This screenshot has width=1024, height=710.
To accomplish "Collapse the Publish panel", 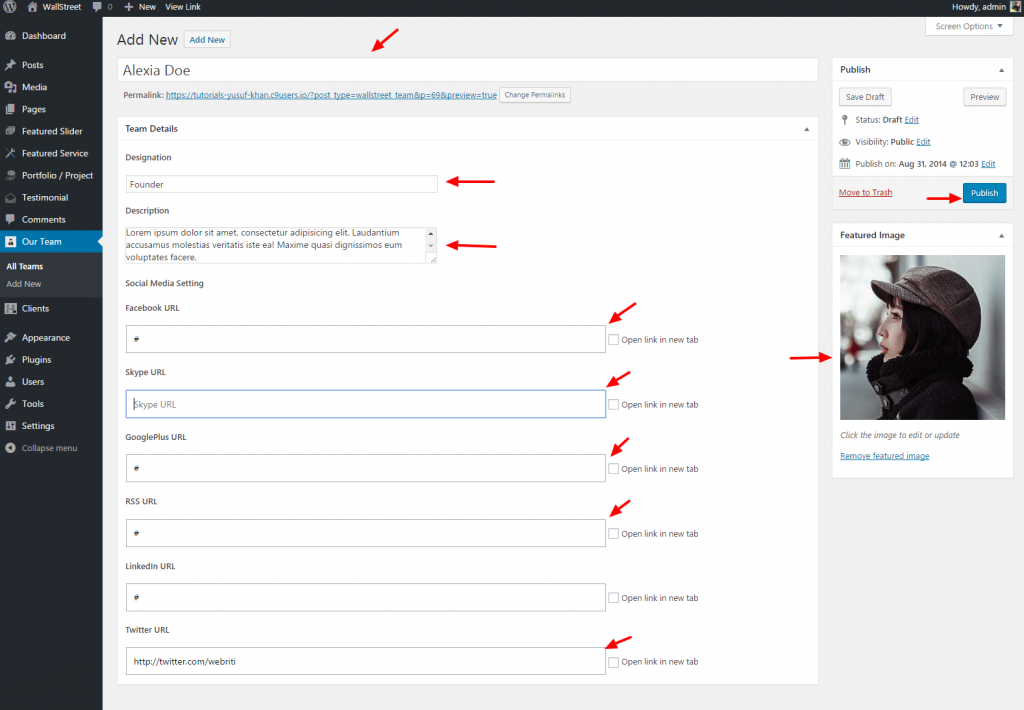I will (x=1001, y=70).
